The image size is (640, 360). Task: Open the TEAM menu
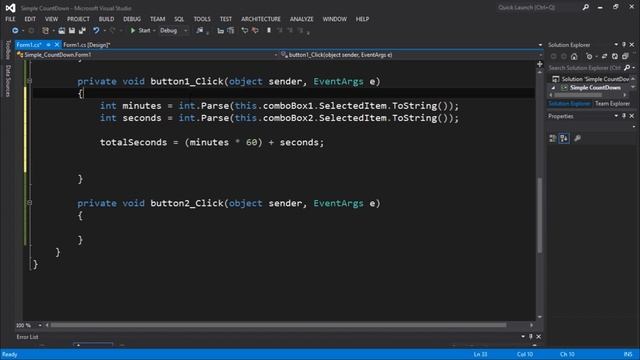tap(158, 19)
